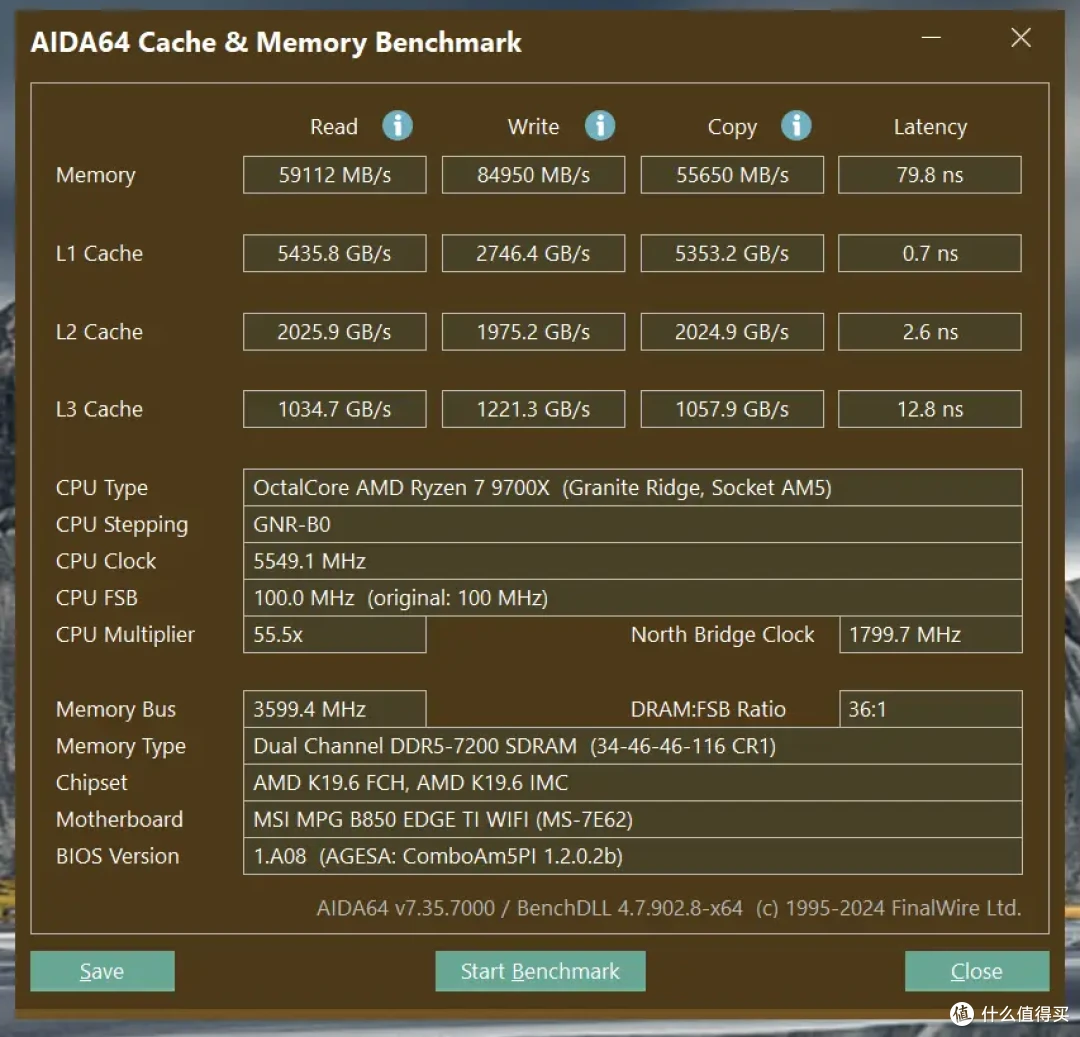
Task: Click L3 Cache read value 1034.7 GB/s
Action: point(335,409)
